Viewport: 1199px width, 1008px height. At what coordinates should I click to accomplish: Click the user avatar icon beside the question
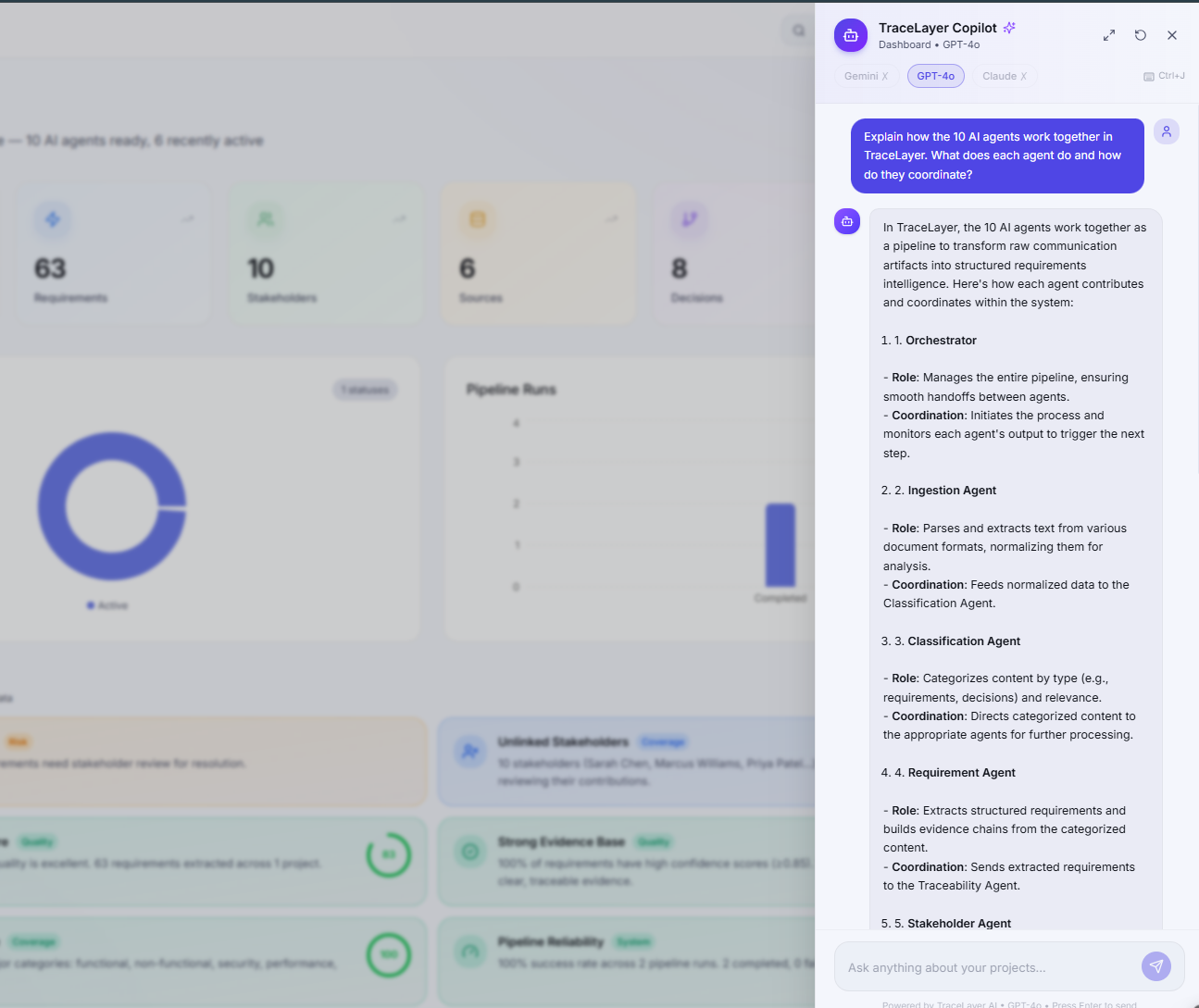tap(1166, 131)
